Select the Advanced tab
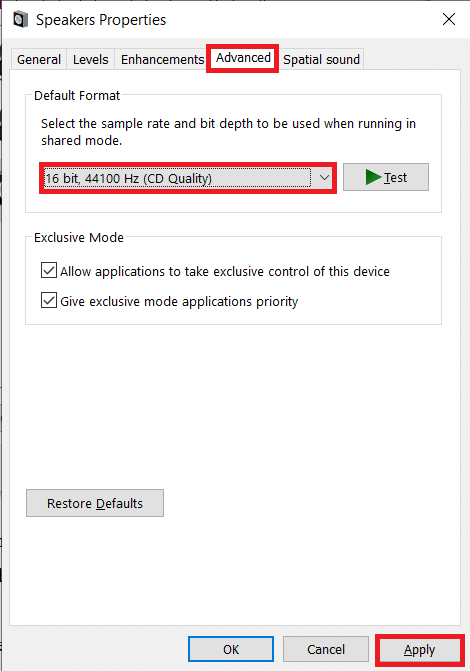The width and height of the screenshot is (470, 671). point(243,58)
